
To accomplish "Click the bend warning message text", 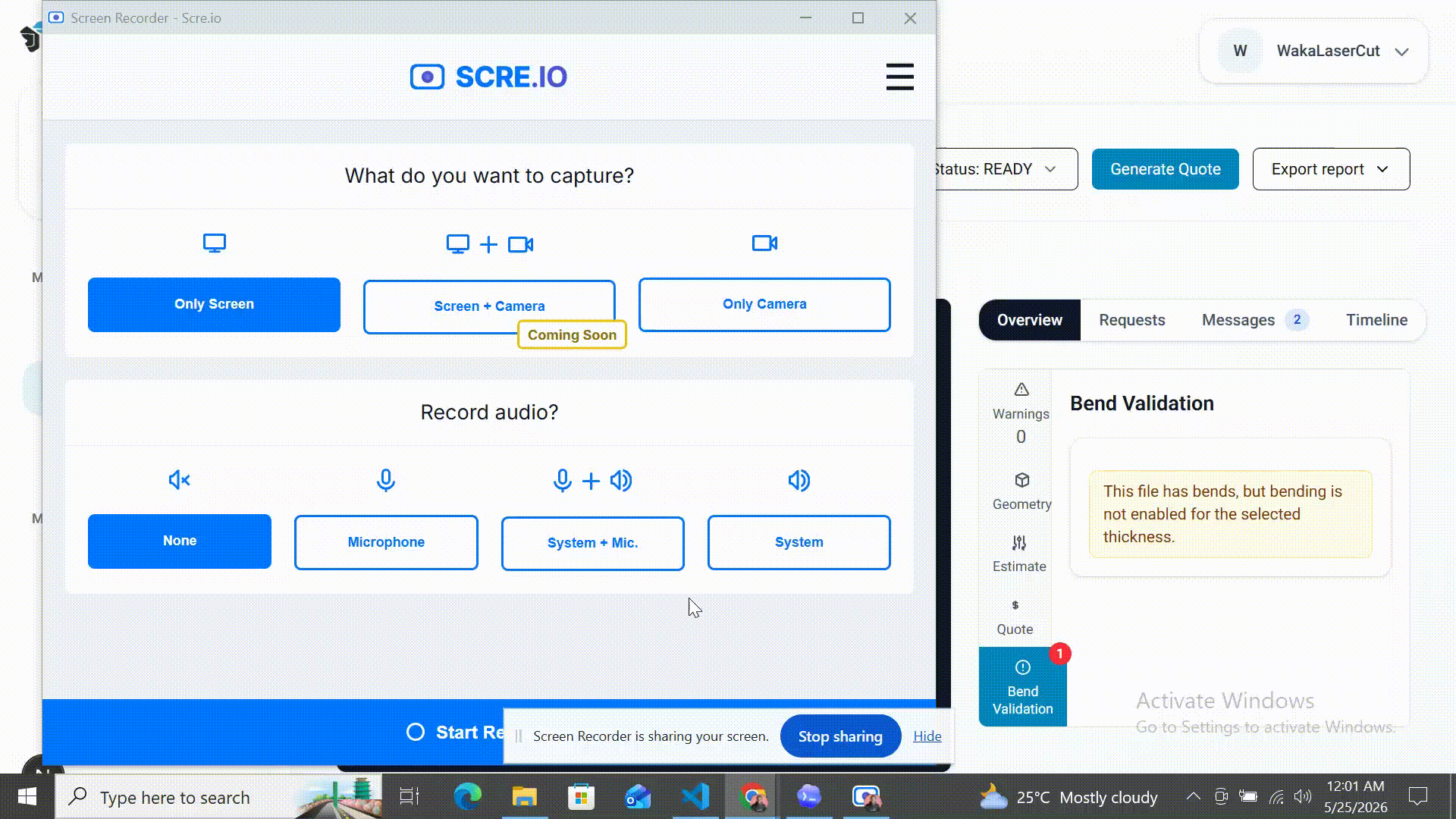I will [1222, 514].
